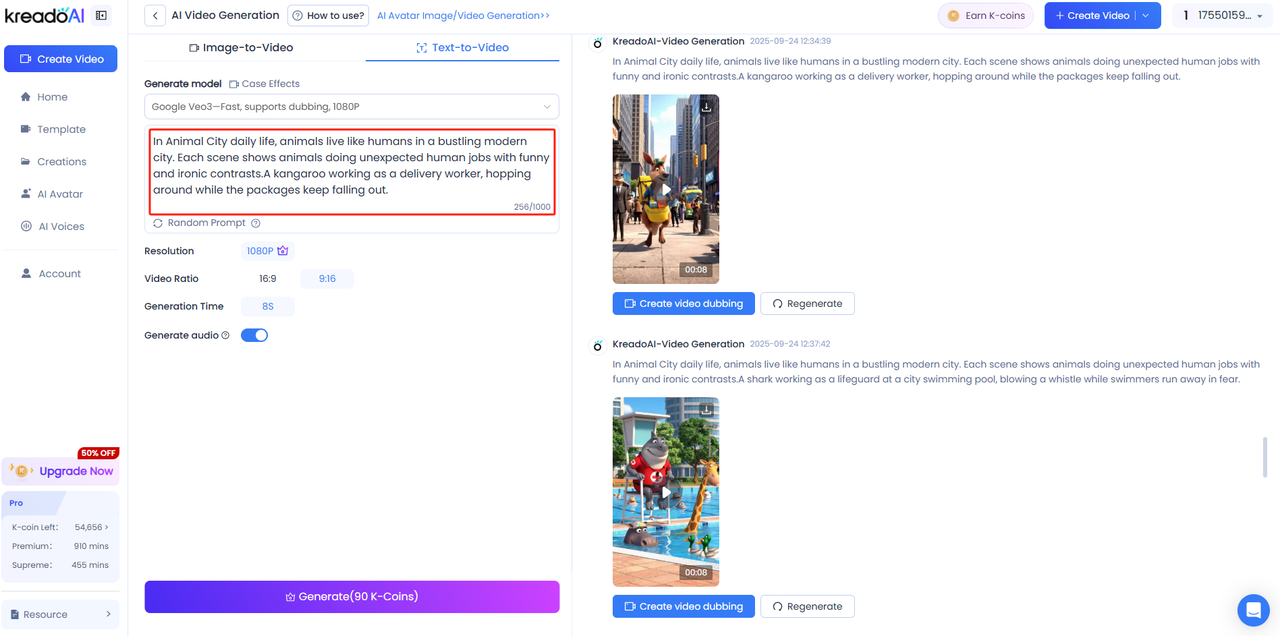Switch to the Image-to-Video tab
1280x636 pixels.
click(x=241, y=47)
